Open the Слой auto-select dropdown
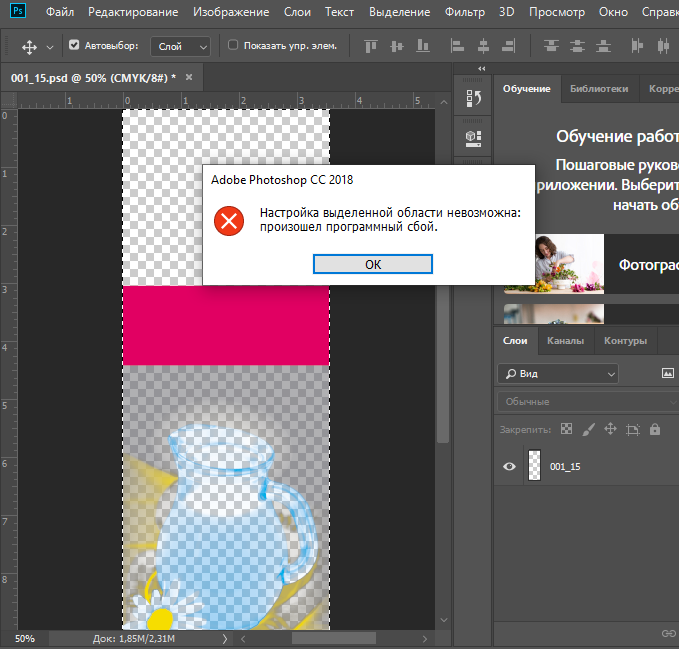The height and width of the screenshot is (649, 679). tap(181, 46)
